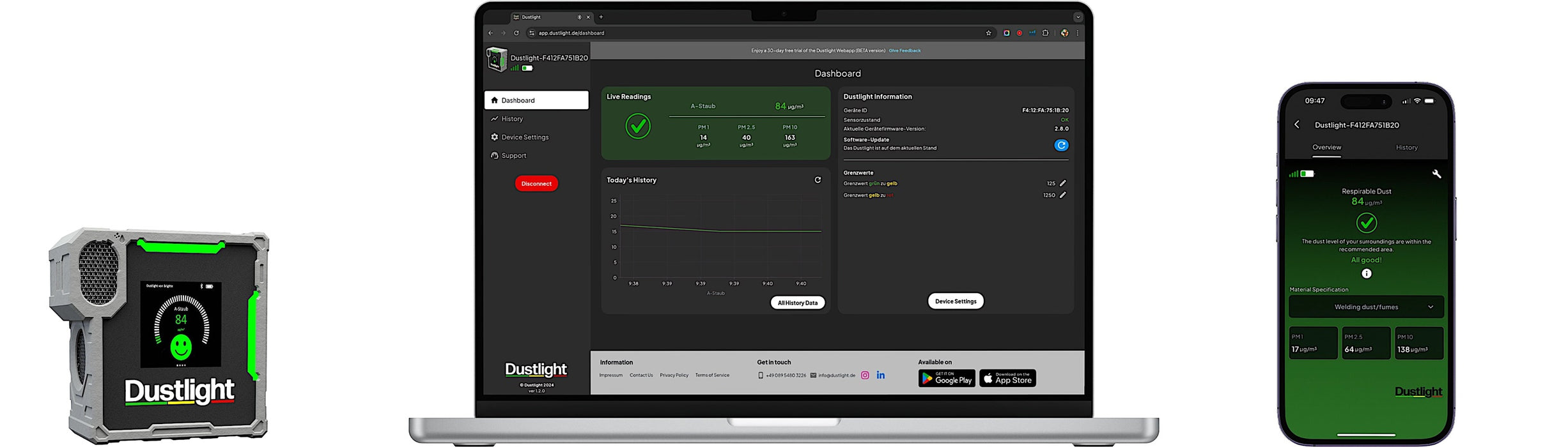The image size is (1568, 447).
Task: Open Device Settings in the sidebar
Action: pos(524,137)
